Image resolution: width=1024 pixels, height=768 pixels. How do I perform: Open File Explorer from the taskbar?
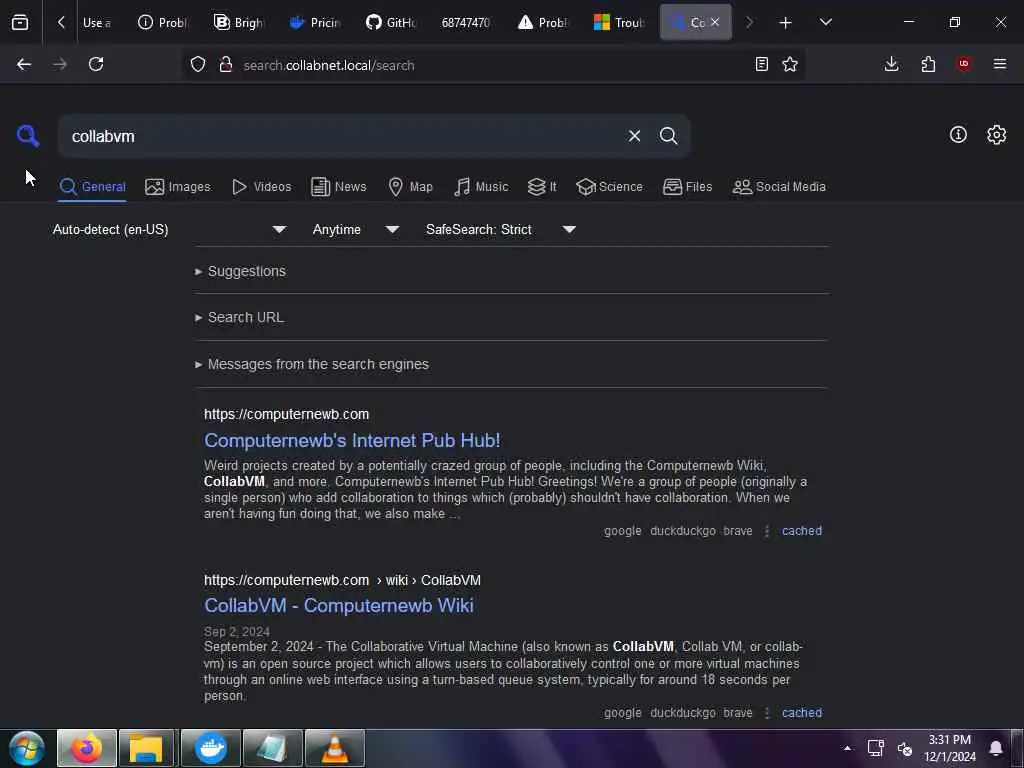(146, 748)
